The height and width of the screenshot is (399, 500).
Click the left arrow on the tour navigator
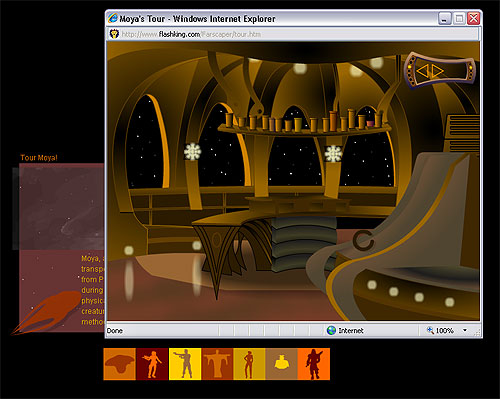pyautogui.click(x=422, y=71)
